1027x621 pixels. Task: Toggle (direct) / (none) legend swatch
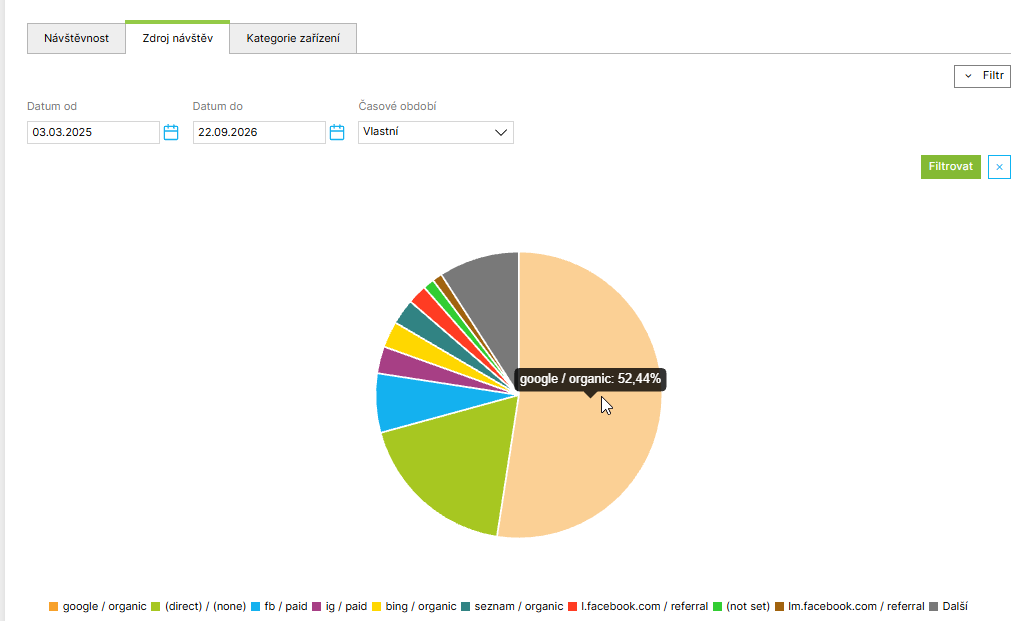point(156,607)
